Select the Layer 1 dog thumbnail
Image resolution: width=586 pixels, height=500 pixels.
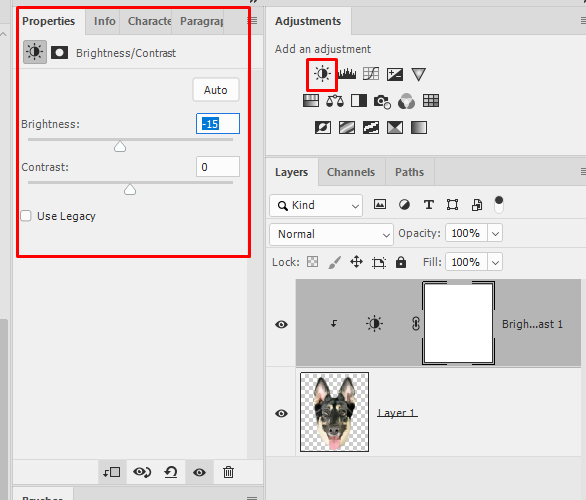pyautogui.click(x=334, y=412)
